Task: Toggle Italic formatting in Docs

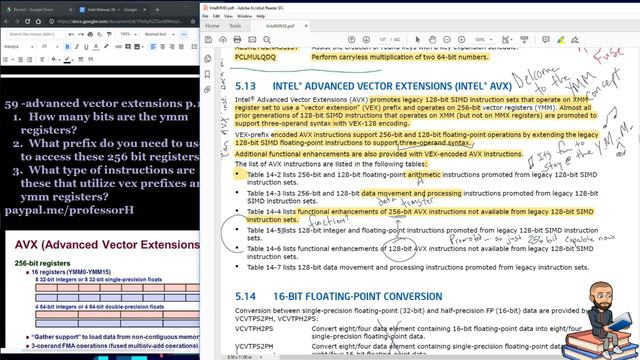Action: tap(77, 47)
